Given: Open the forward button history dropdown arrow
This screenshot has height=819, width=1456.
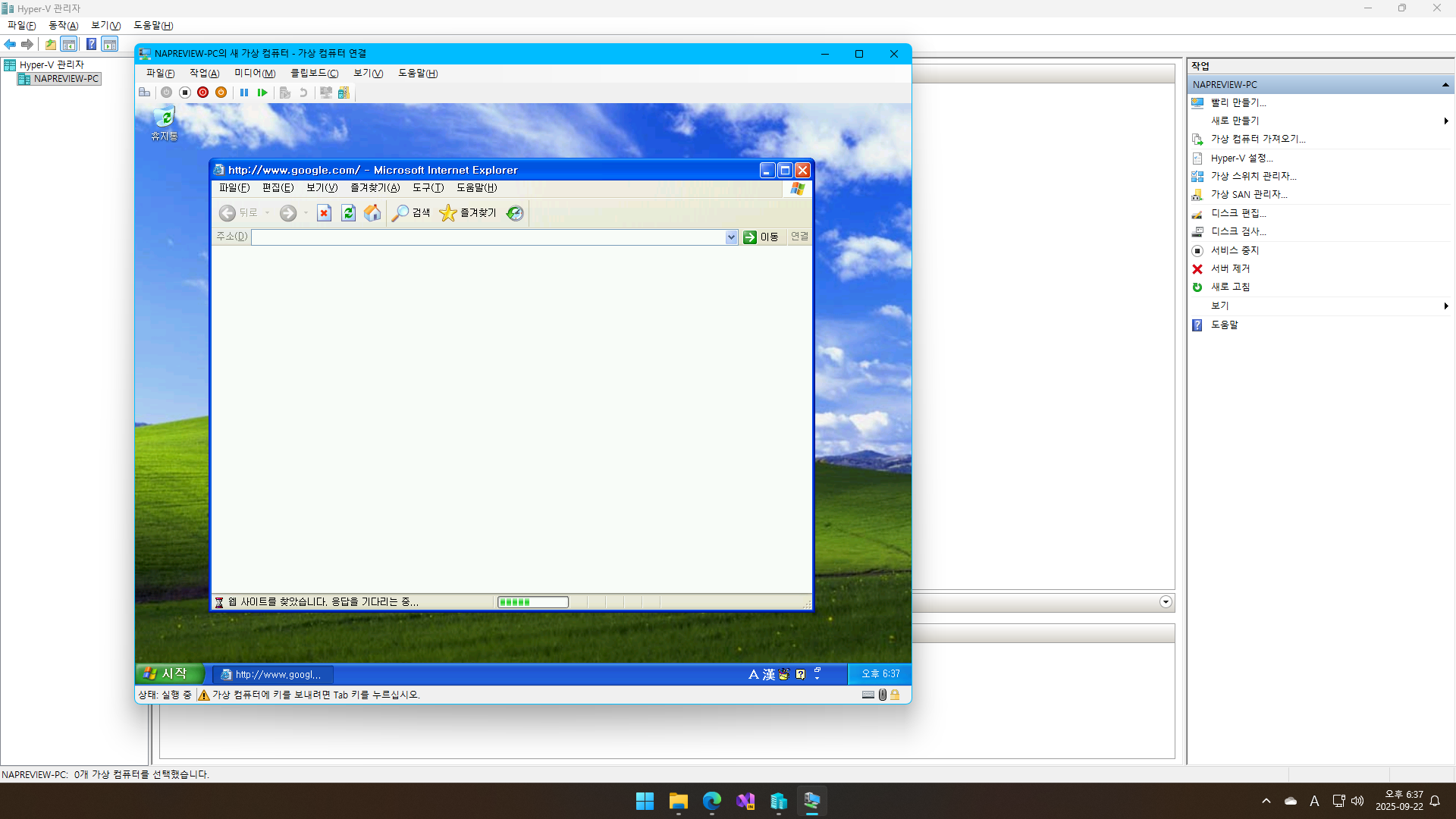Looking at the screenshot, I should pos(306,213).
